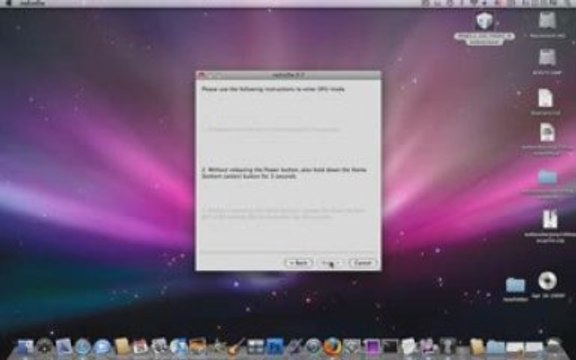Click the Cancel button in the redsn0w dialog

(363, 263)
